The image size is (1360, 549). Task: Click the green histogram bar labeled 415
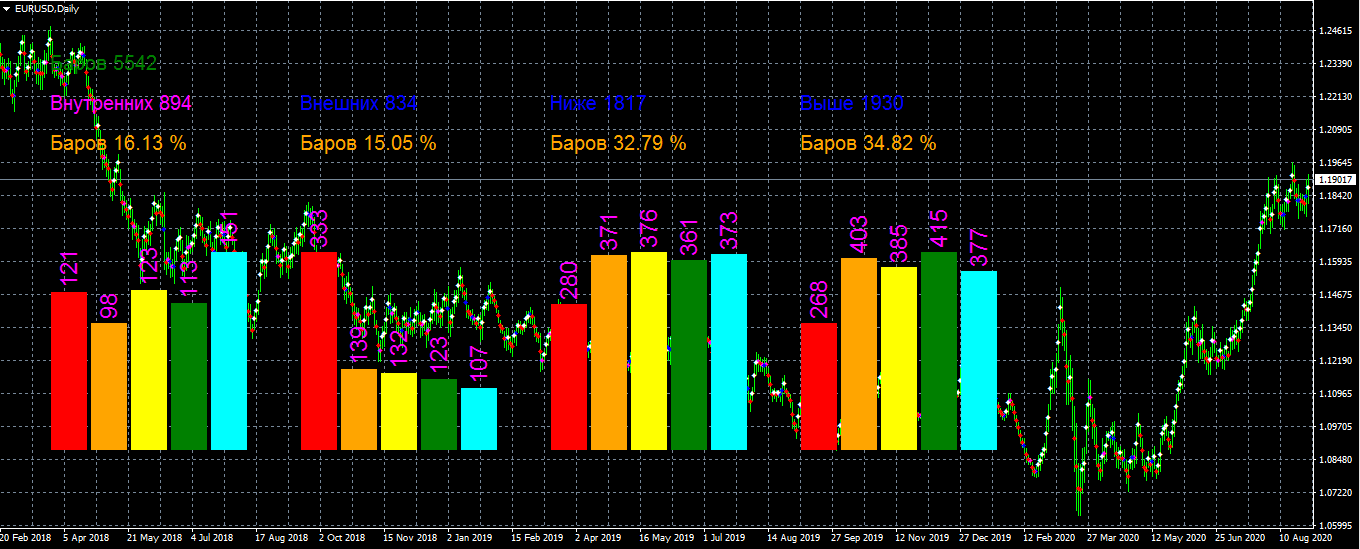(939, 351)
